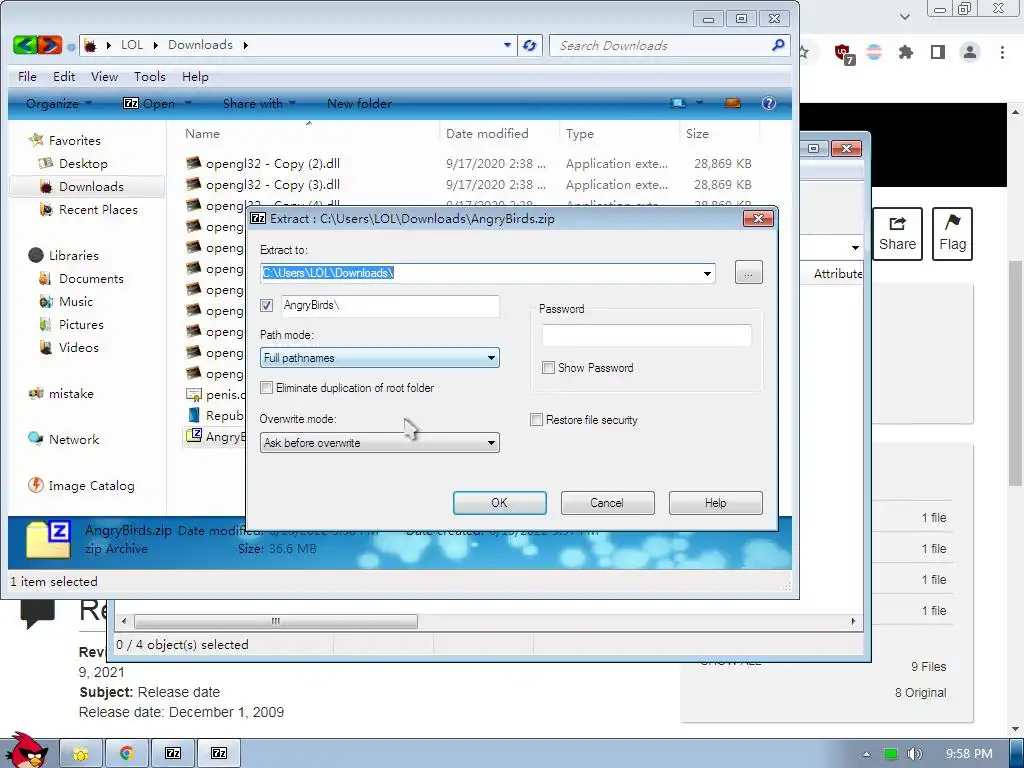The image size is (1024, 768).
Task: Click the change view icon in Explorer toolbar
Action: click(x=679, y=103)
